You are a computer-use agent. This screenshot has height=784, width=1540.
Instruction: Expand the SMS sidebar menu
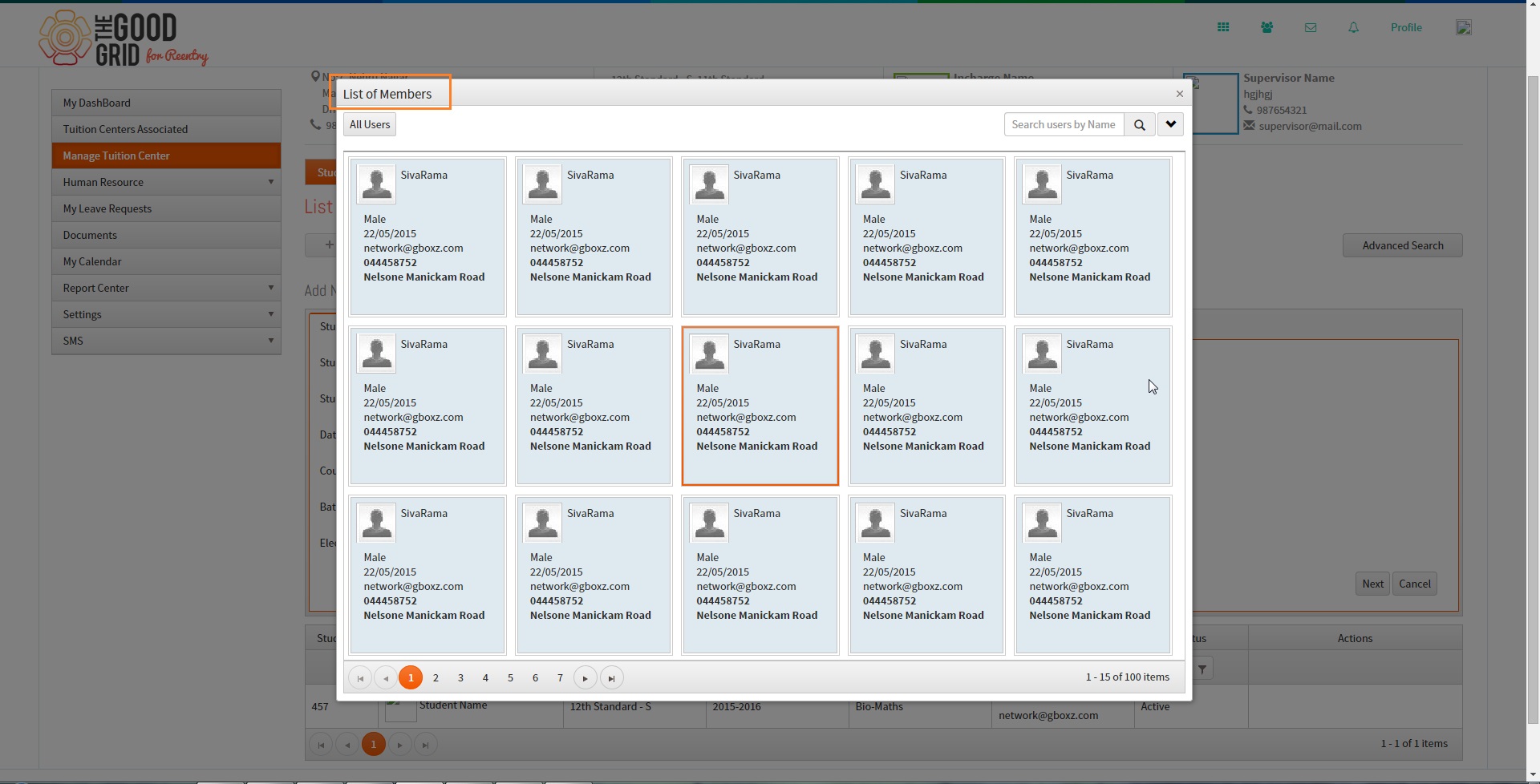coord(166,341)
